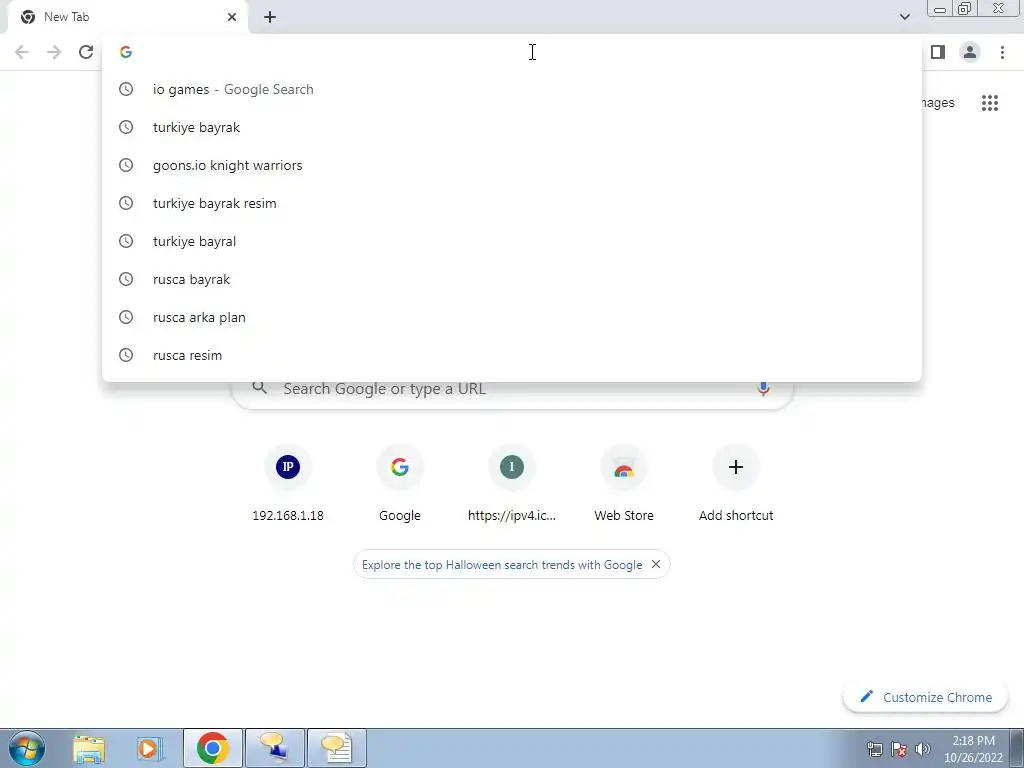The image size is (1024, 768).
Task: Click the browser forward arrow
Action: [54, 52]
